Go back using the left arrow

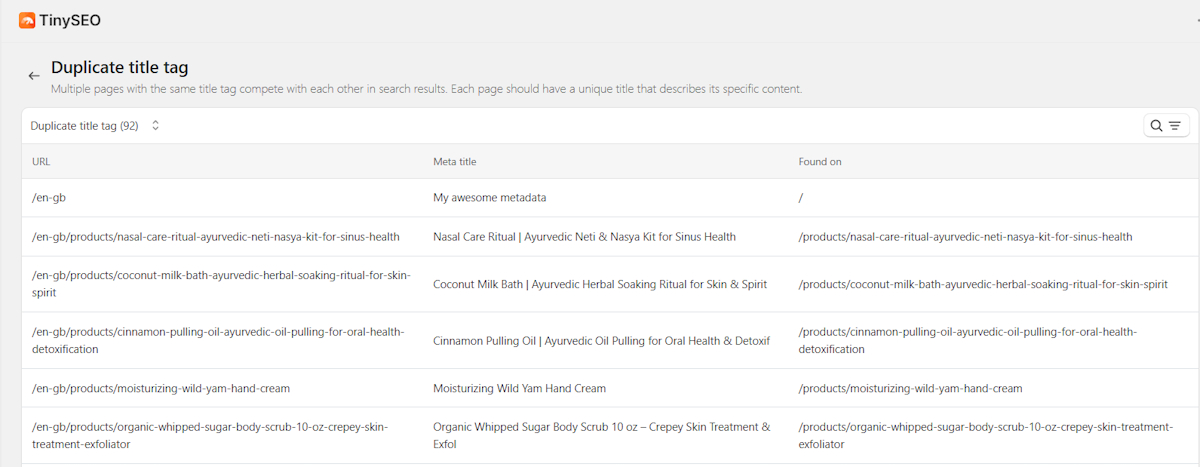click(34, 76)
